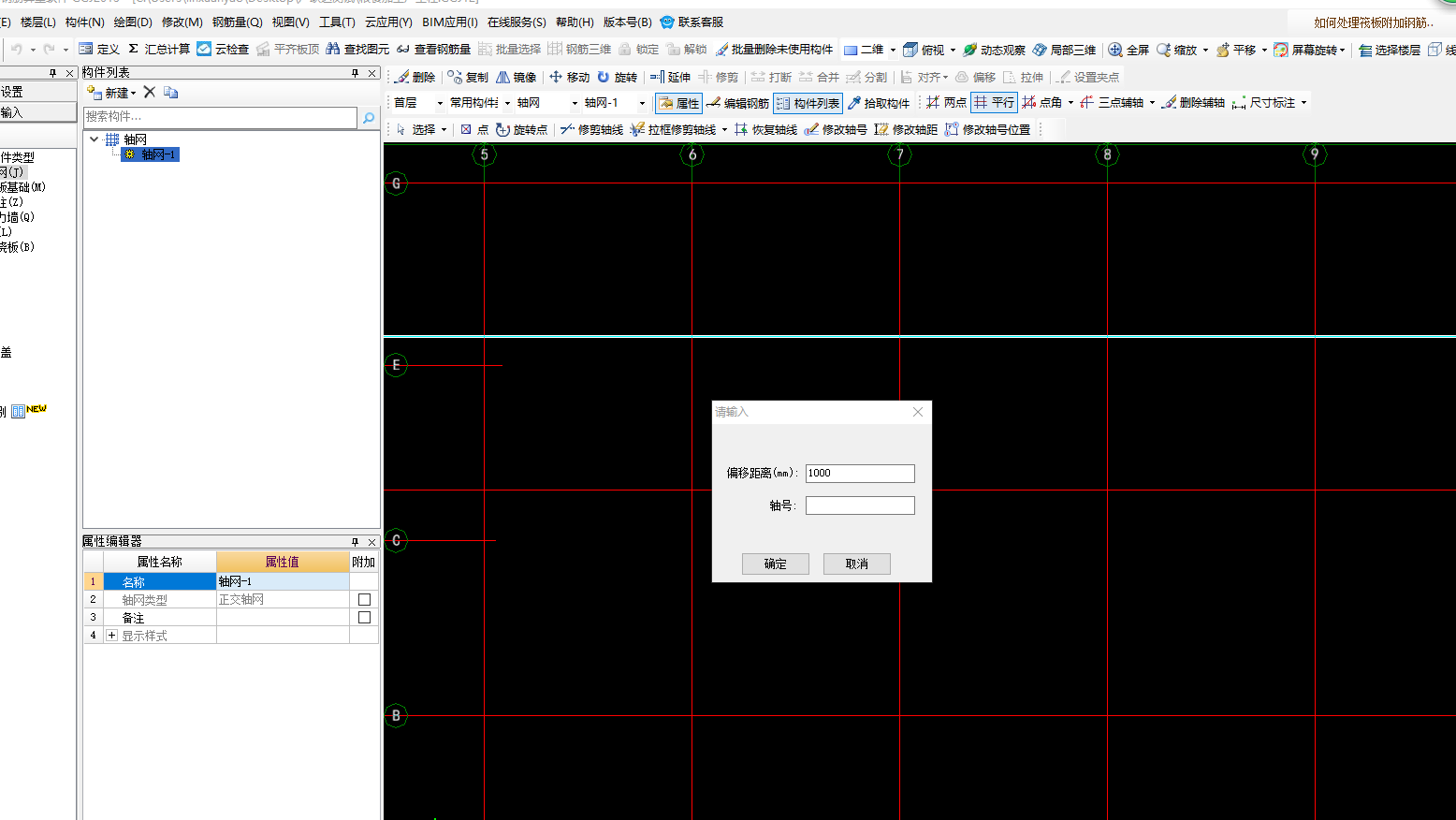This screenshot has height=820, width=1456.
Task: Click 修改轴号 tool
Action: (x=836, y=129)
